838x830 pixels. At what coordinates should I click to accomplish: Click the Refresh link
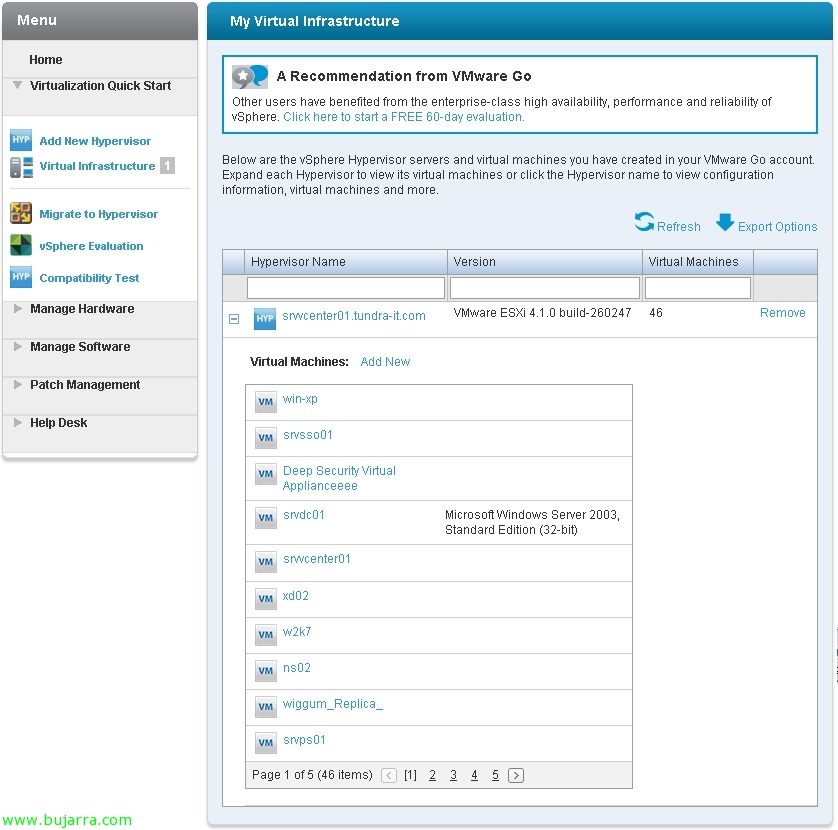coord(679,227)
